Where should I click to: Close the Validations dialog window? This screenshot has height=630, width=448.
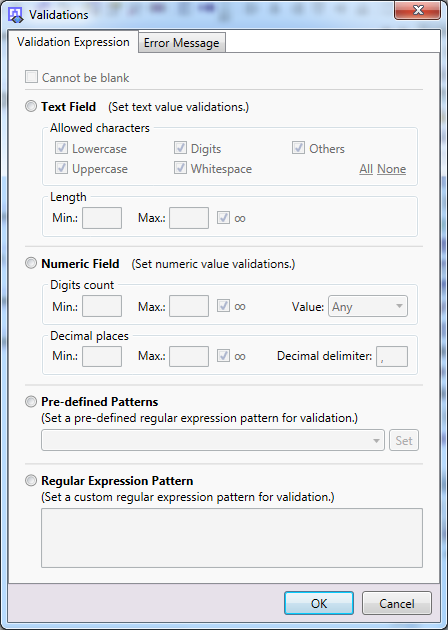click(417, 10)
